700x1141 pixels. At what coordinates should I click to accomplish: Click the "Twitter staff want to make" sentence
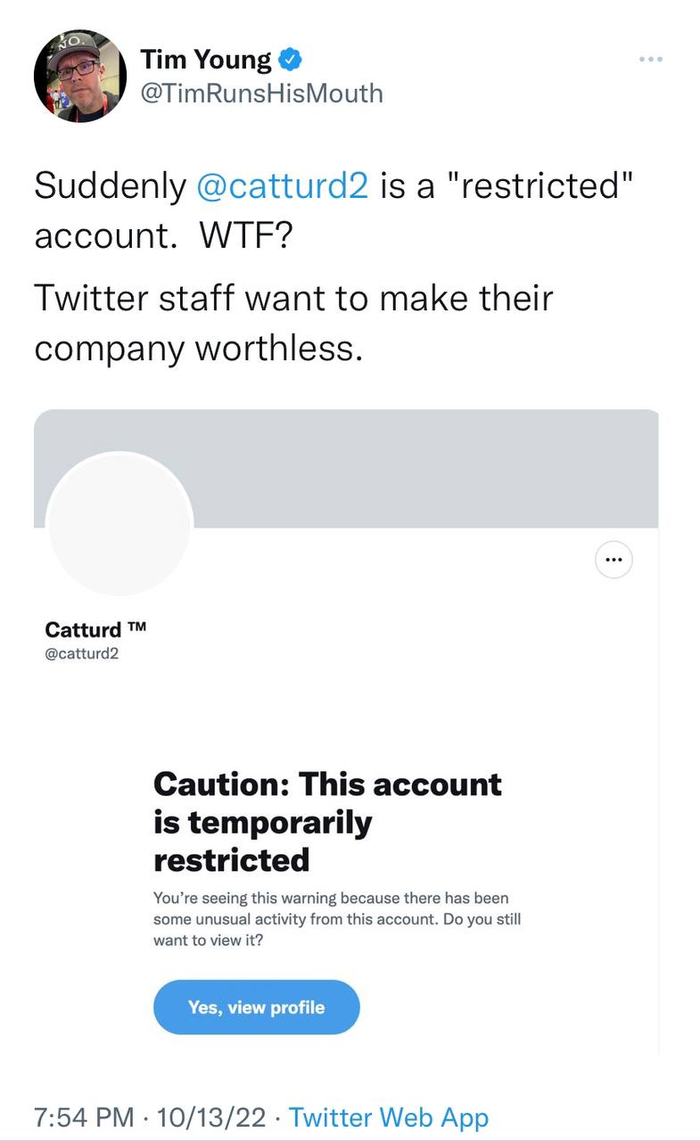tap(293, 298)
